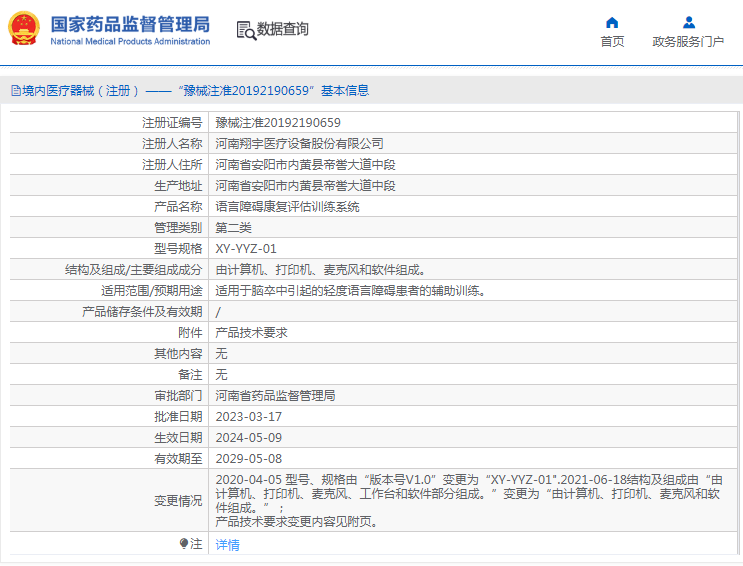Click the 第二类 management category value
The width and height of the screenshot is (743, 566).
234,228
